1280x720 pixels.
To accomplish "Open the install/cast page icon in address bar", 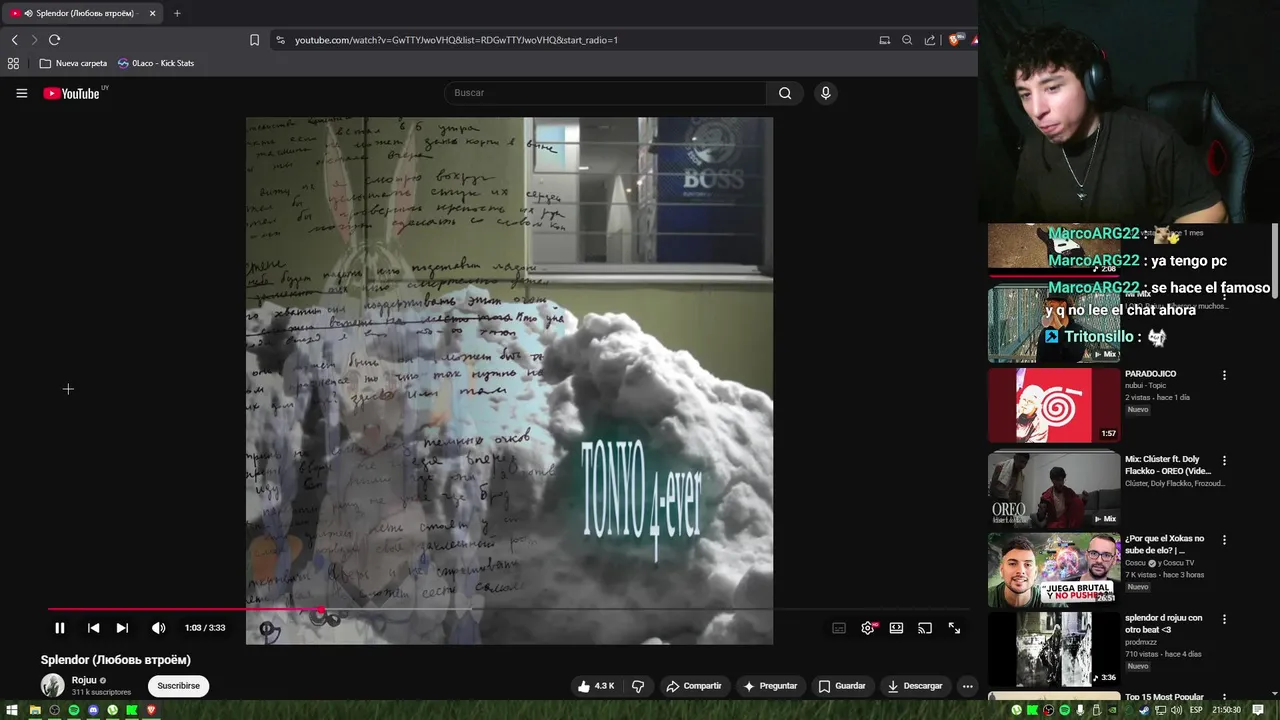I will [884, 40].
